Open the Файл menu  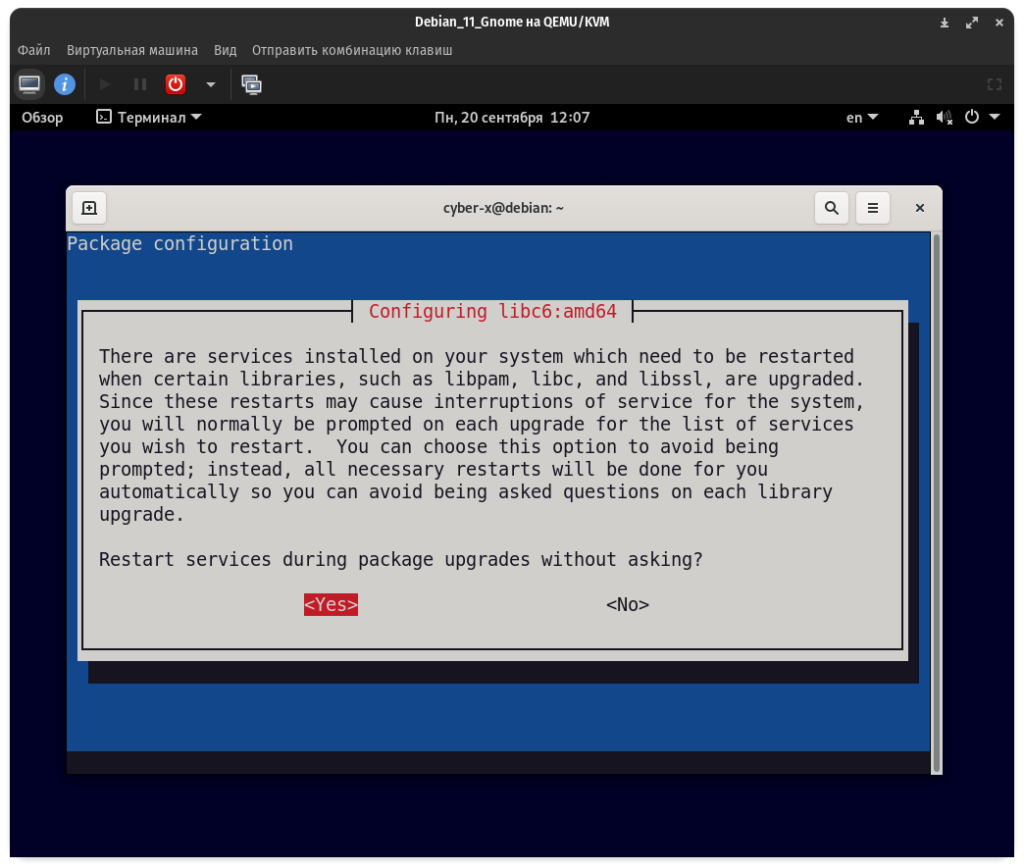(x=34, y=50)
